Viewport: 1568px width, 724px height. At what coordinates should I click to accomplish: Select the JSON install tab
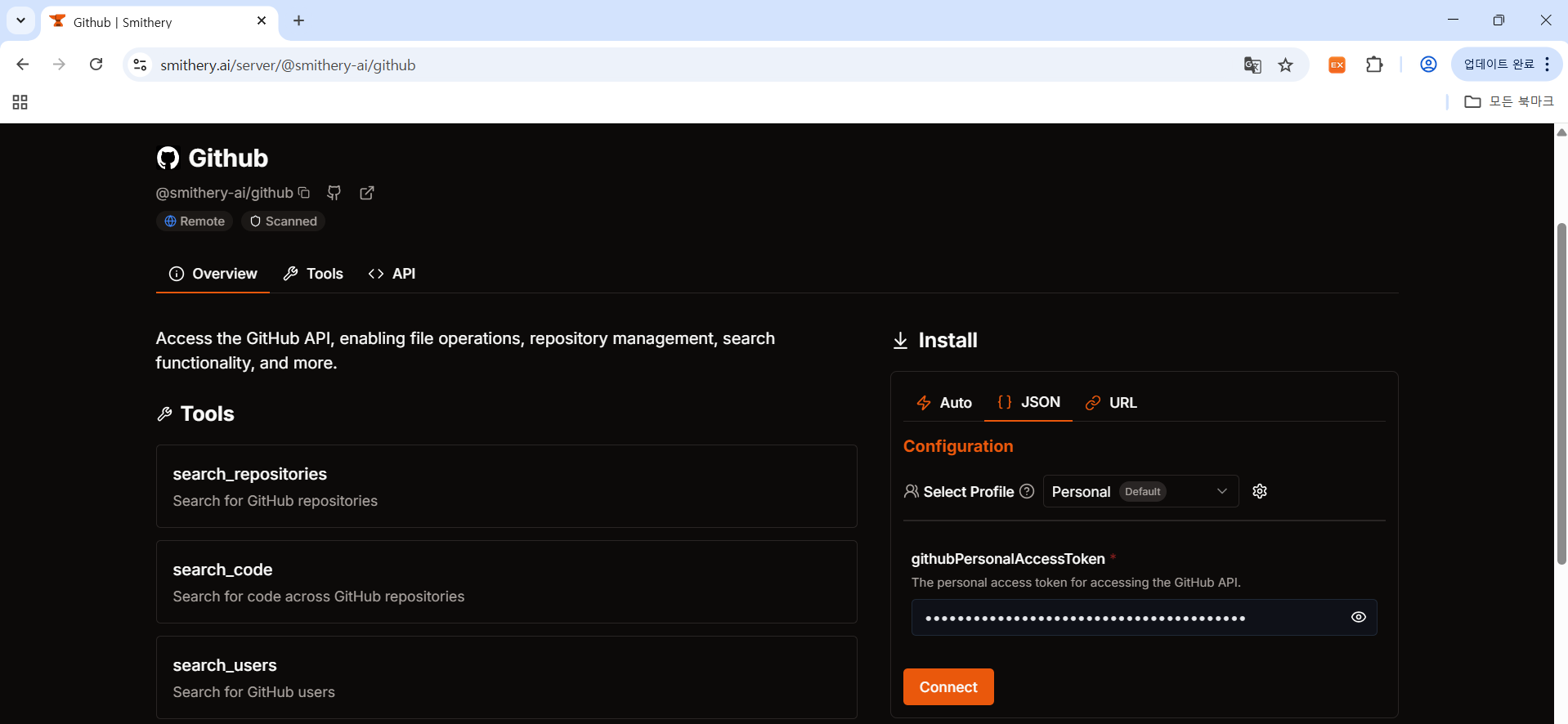(1028, 402)
